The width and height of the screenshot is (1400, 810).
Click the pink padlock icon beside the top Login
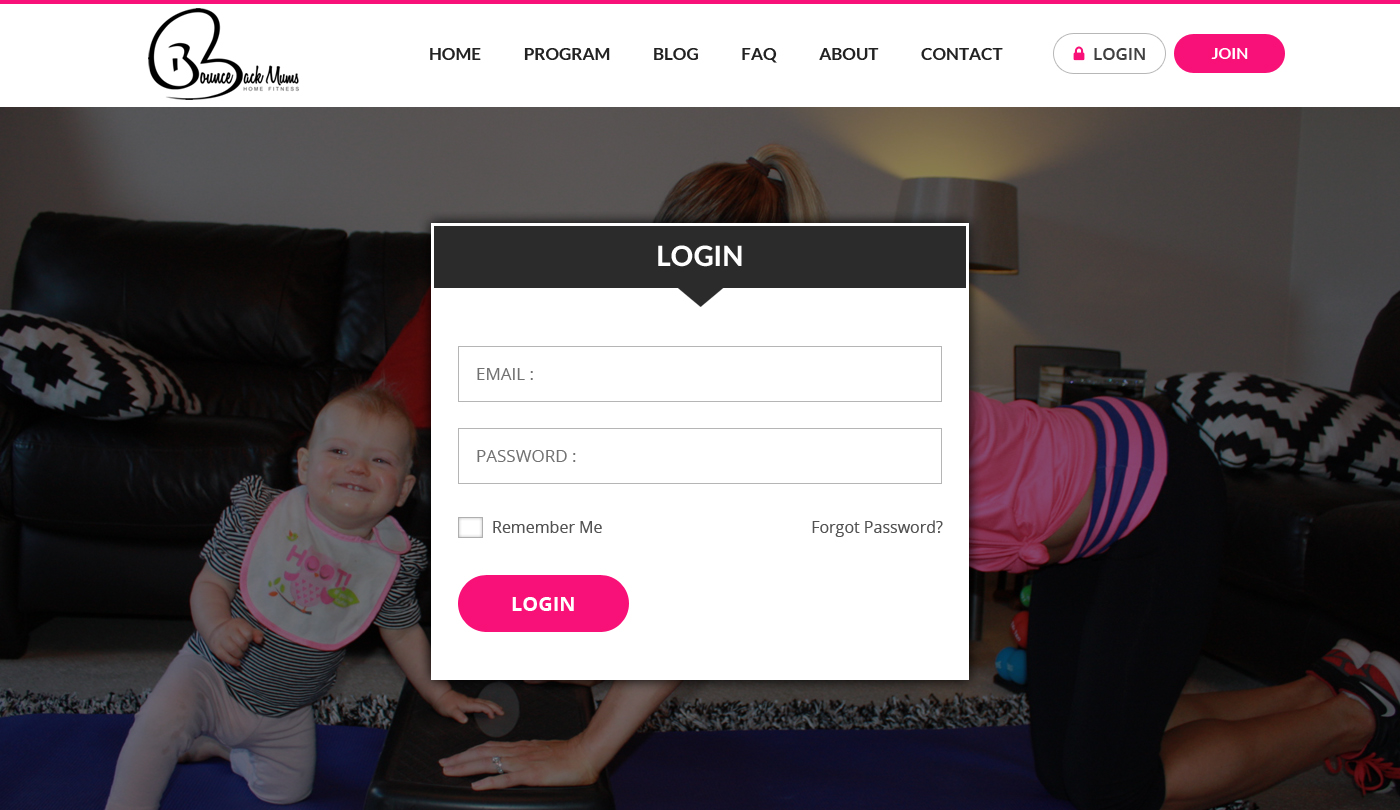(1079, 54)
